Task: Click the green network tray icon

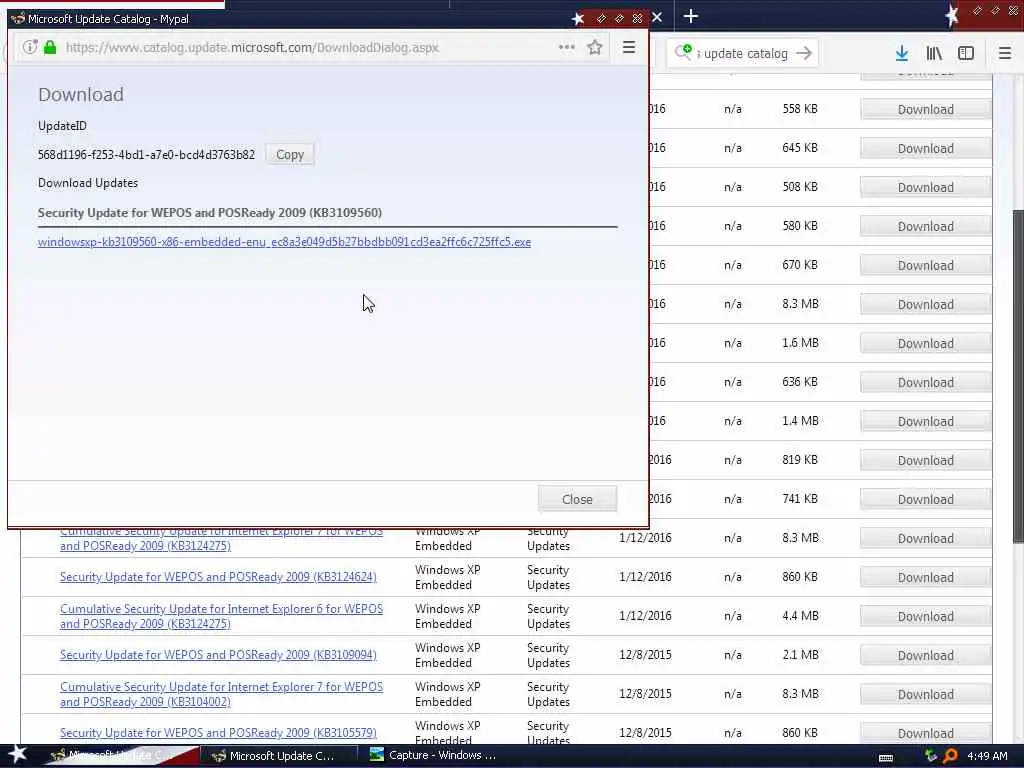Action: 931,756
